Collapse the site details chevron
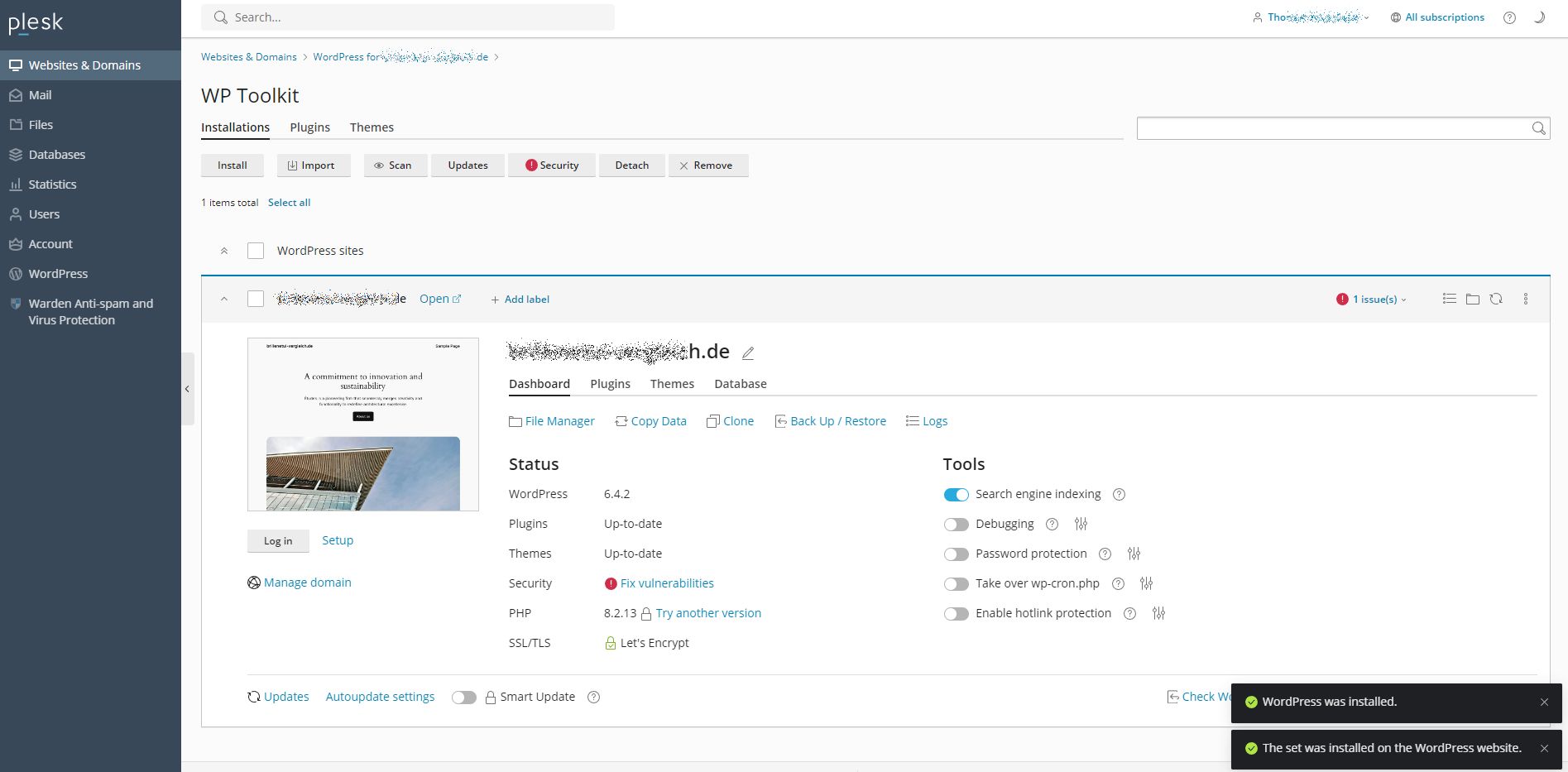This screenshot has width=1568, height=772. click(x=224, y=299)
